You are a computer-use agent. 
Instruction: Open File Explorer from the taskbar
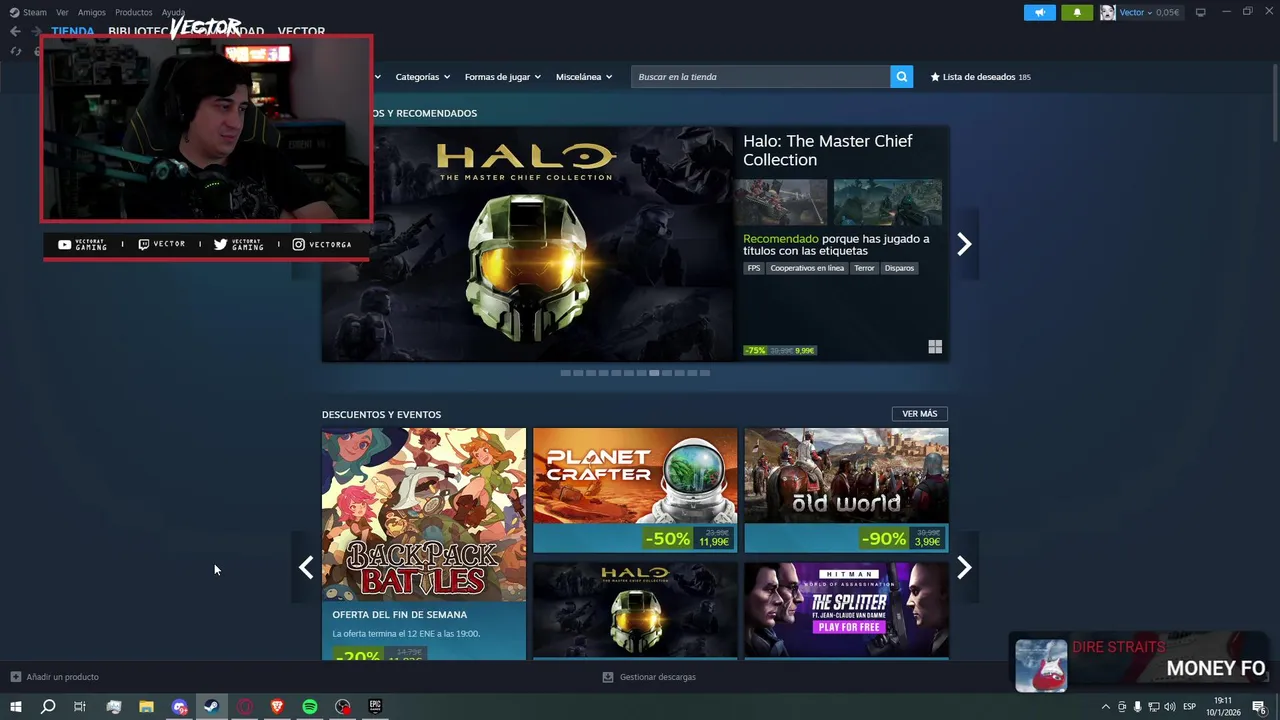coord(146,707)
